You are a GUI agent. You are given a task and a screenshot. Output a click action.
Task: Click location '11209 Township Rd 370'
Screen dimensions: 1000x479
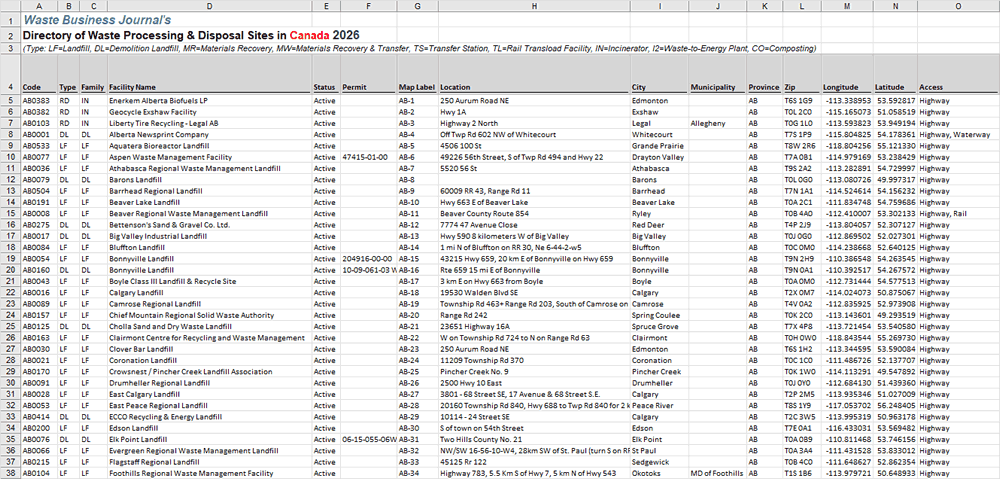click(534, 360)
